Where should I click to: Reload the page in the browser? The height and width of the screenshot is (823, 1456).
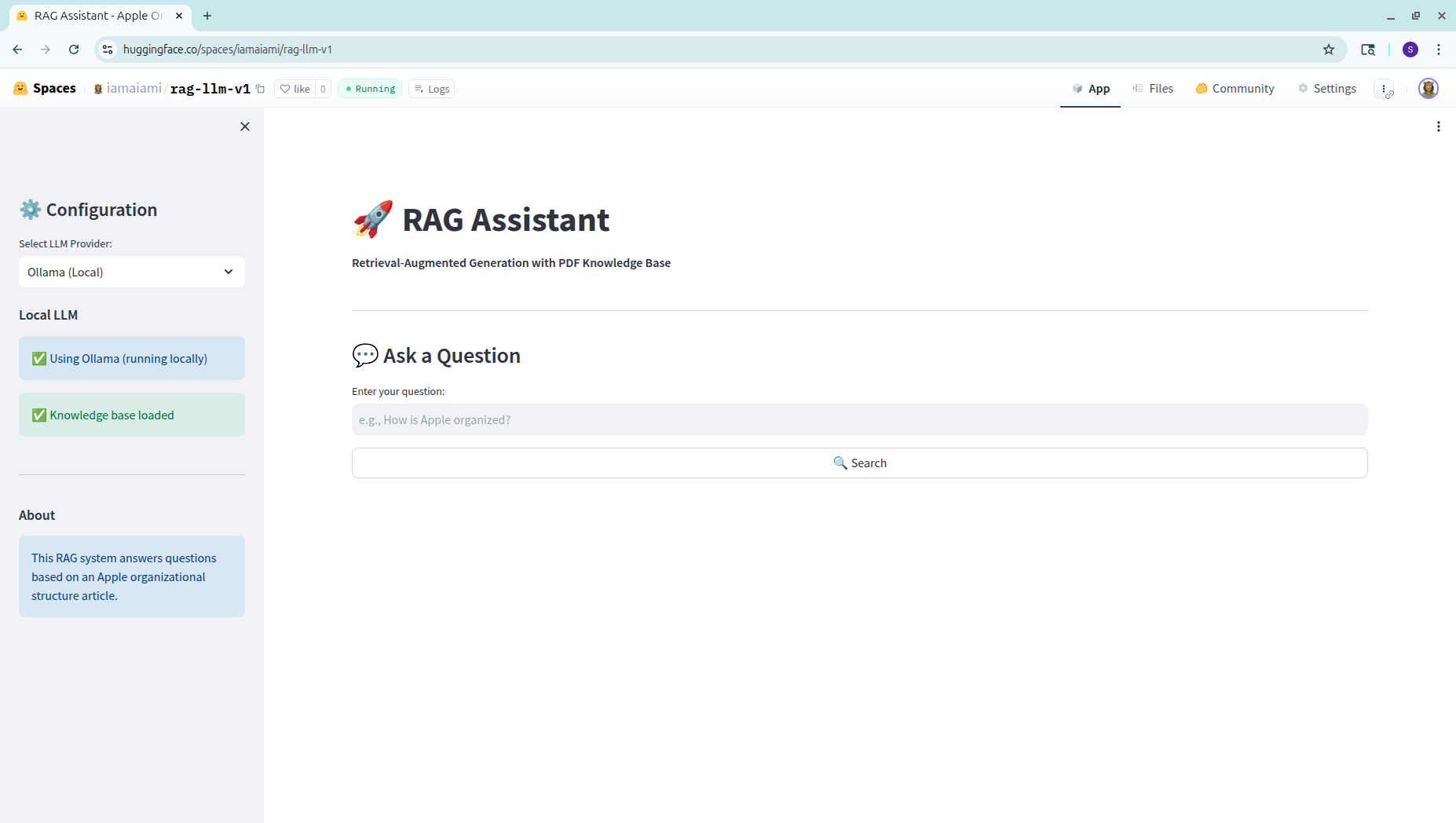tap(74, 49)
